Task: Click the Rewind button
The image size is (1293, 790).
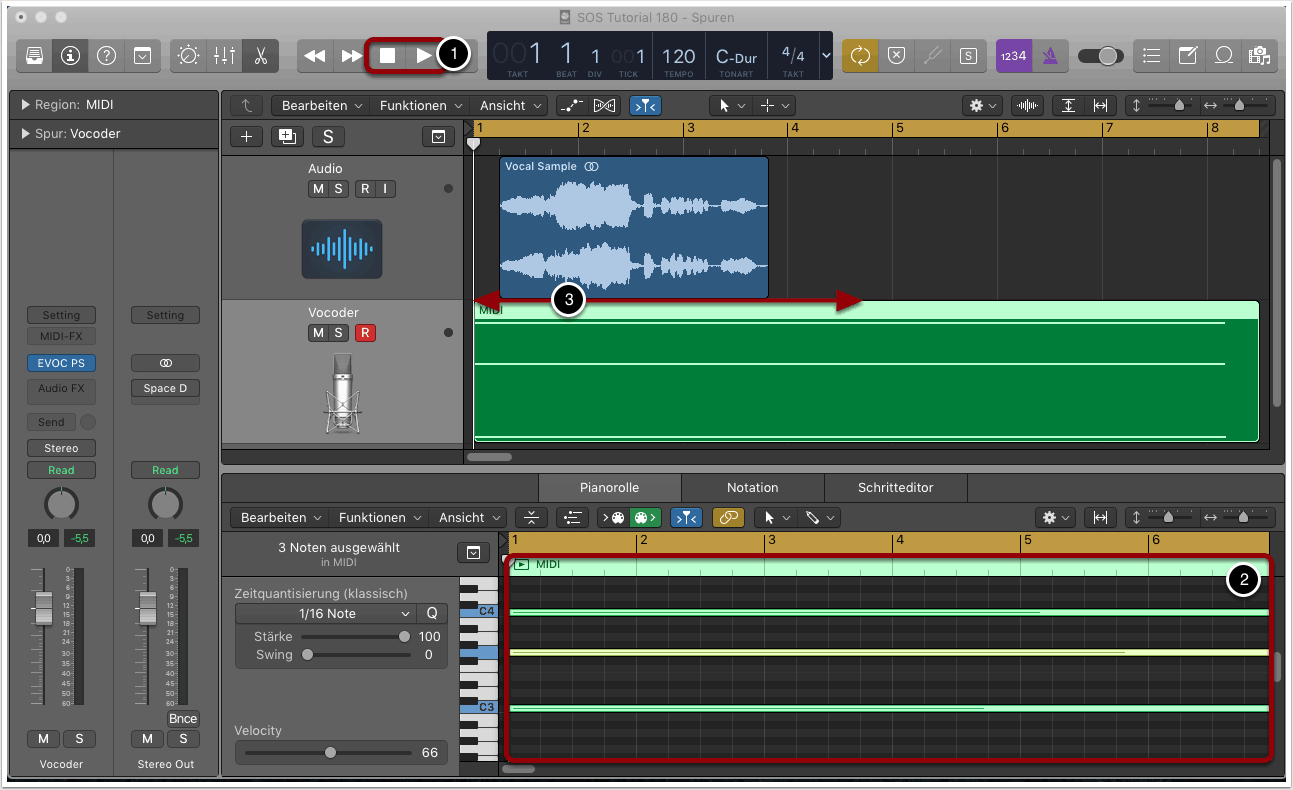Action: [x=315, y=56]
